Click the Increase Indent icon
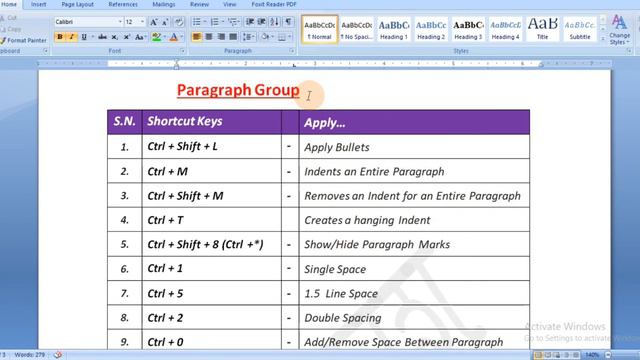This screenshot has width=640, height=360. click(262, 22)
